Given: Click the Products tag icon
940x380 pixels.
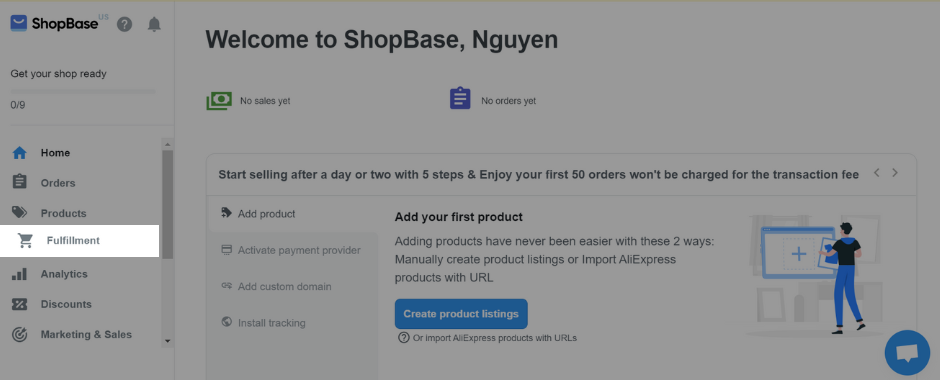Looking at the screenshot, I should (x=20, y=213).
